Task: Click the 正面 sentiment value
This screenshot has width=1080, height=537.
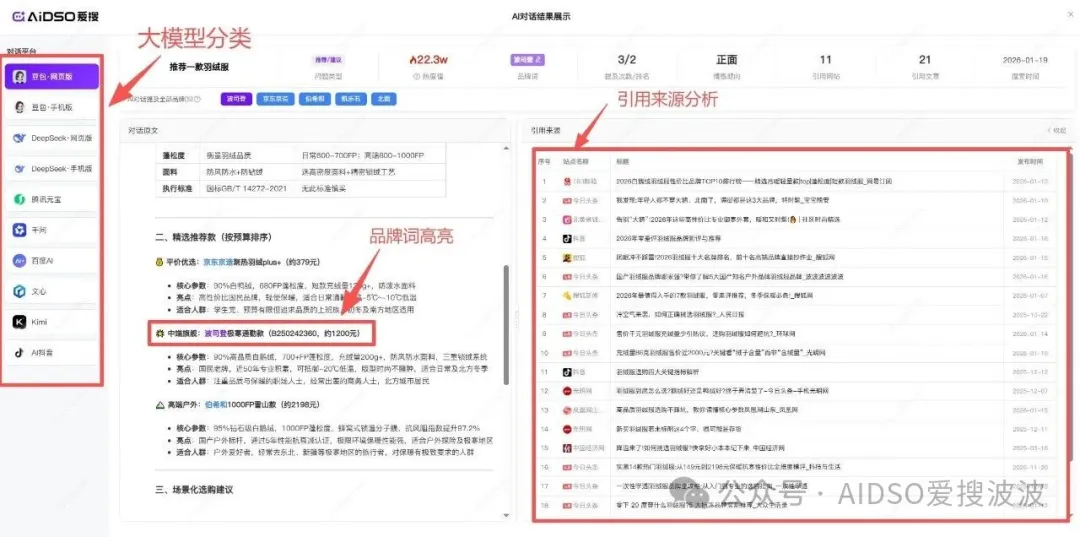Action: click(727, 60)
